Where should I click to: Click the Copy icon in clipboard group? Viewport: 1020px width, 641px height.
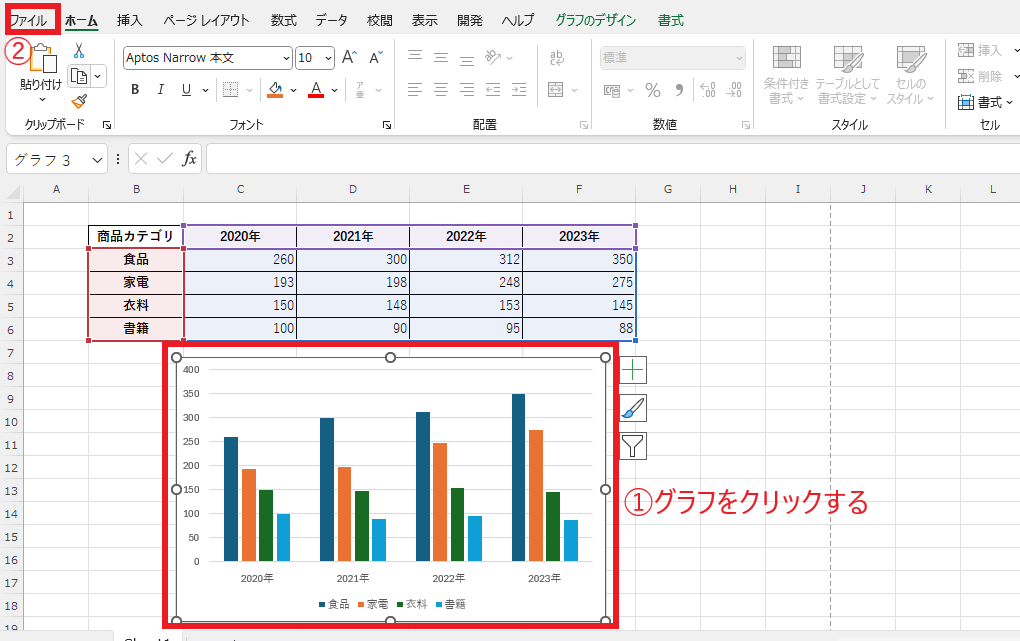(x=79, y=77)
